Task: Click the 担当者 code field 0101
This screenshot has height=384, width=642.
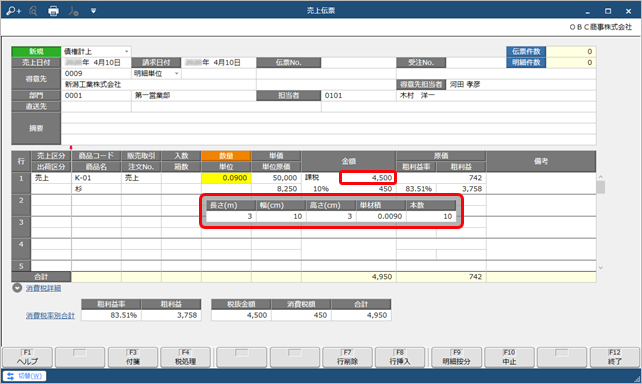Action: click(358, 95)
